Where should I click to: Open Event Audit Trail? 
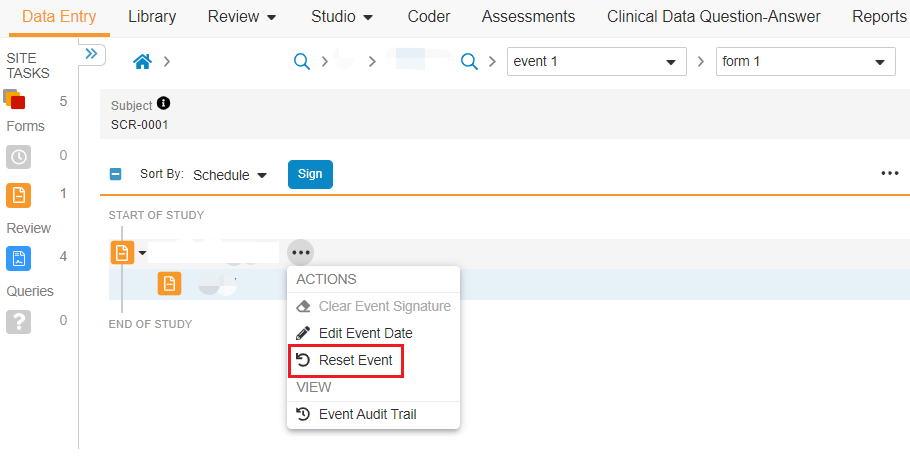click(x=367, y=414)
